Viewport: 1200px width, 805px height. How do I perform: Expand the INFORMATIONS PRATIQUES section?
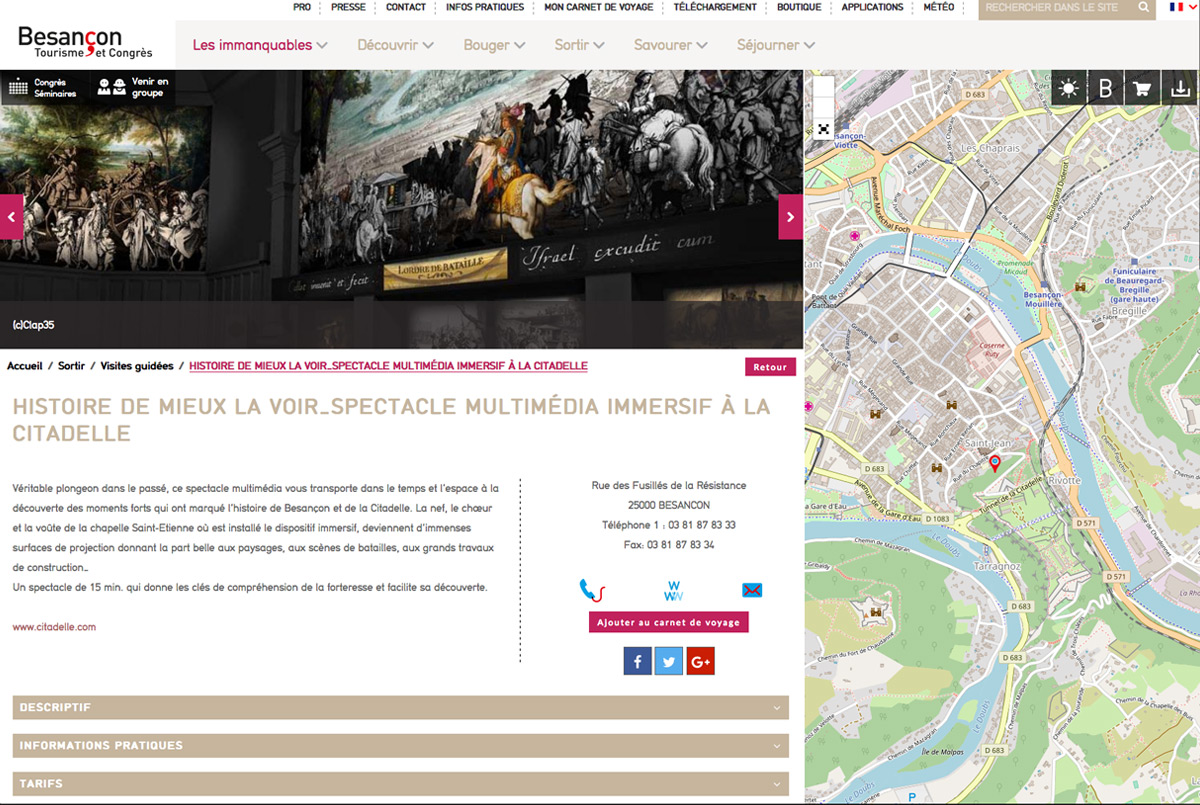[x=400, y=746]
